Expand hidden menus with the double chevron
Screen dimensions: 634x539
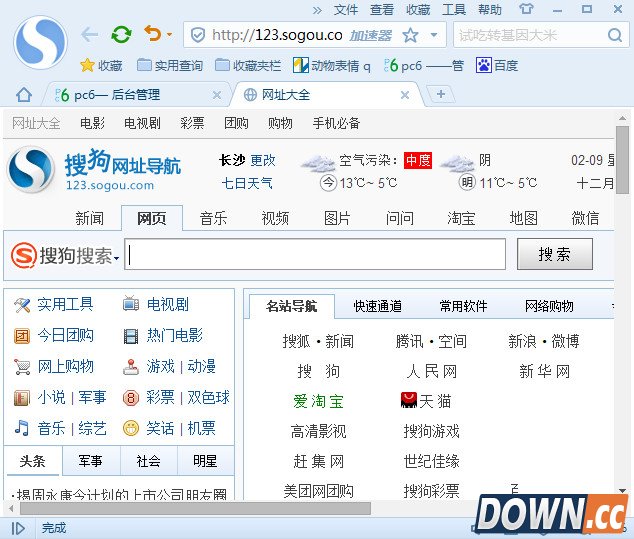coord(317,10)
